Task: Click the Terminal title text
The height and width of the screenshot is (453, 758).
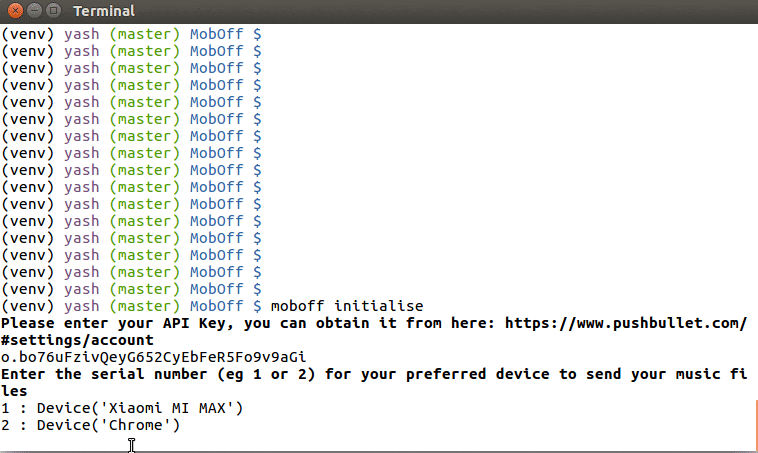Action: [x=104, y=11]
